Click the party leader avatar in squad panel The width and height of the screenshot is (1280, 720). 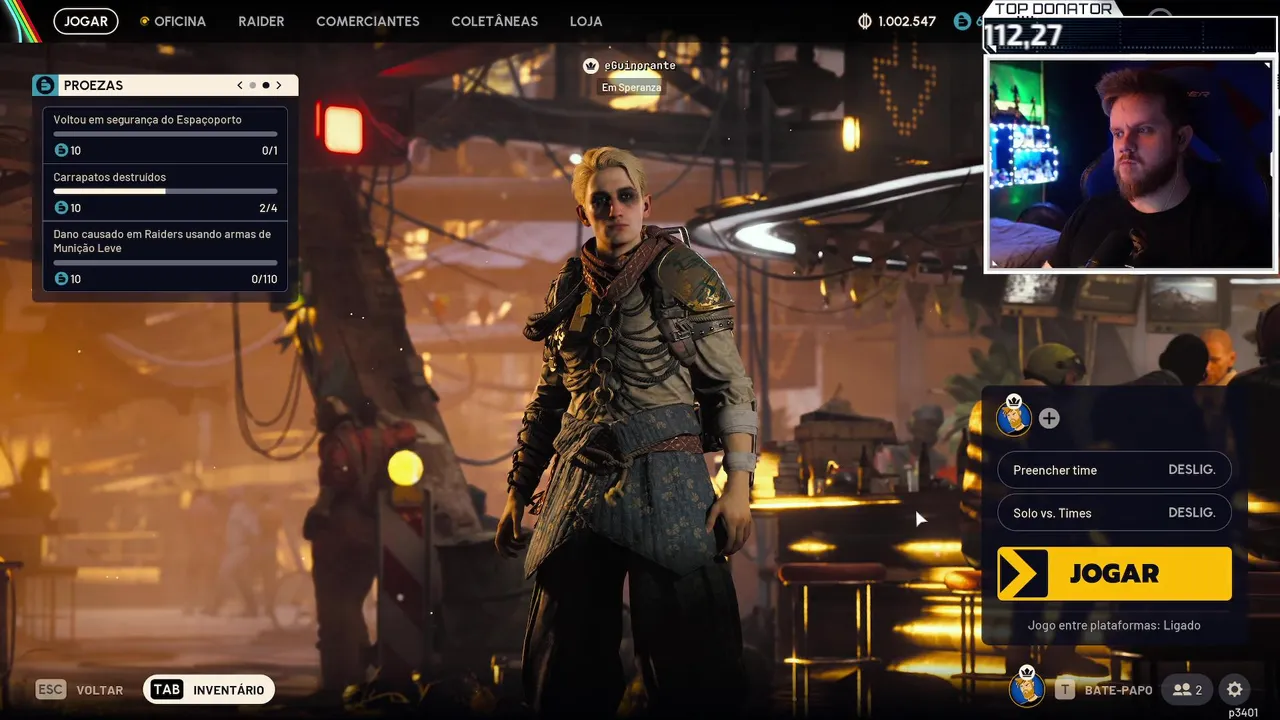(x=1013, y=415)
